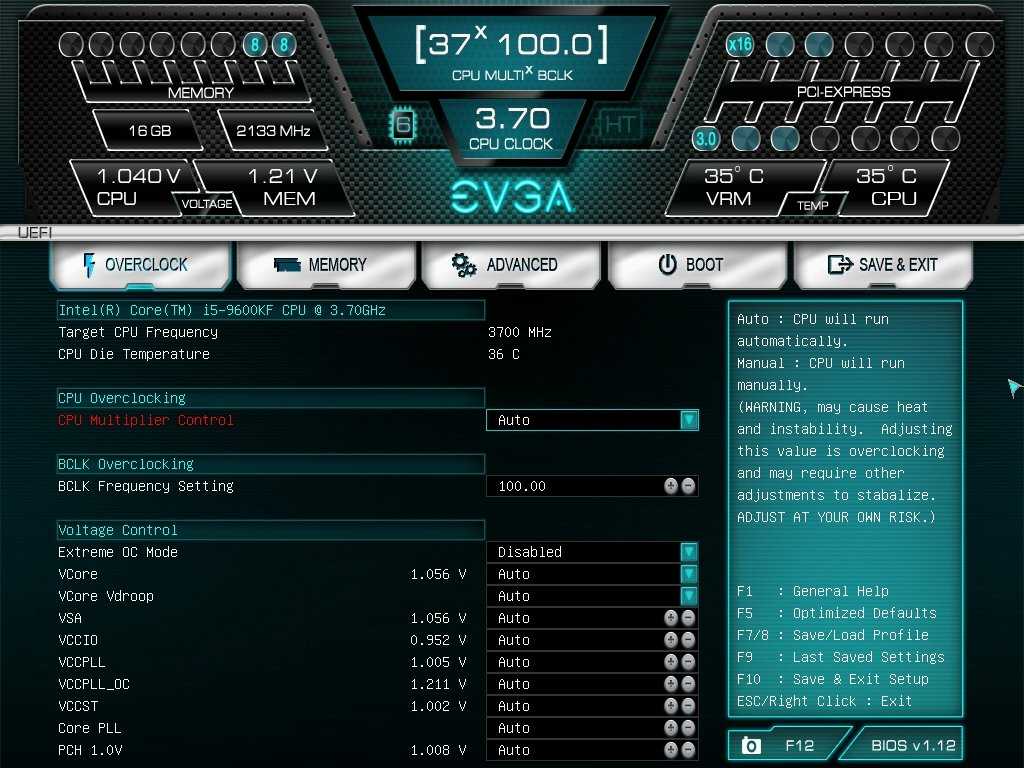
Task: Open the VCore voltage dropdown
Action: [x=688, y=574]
